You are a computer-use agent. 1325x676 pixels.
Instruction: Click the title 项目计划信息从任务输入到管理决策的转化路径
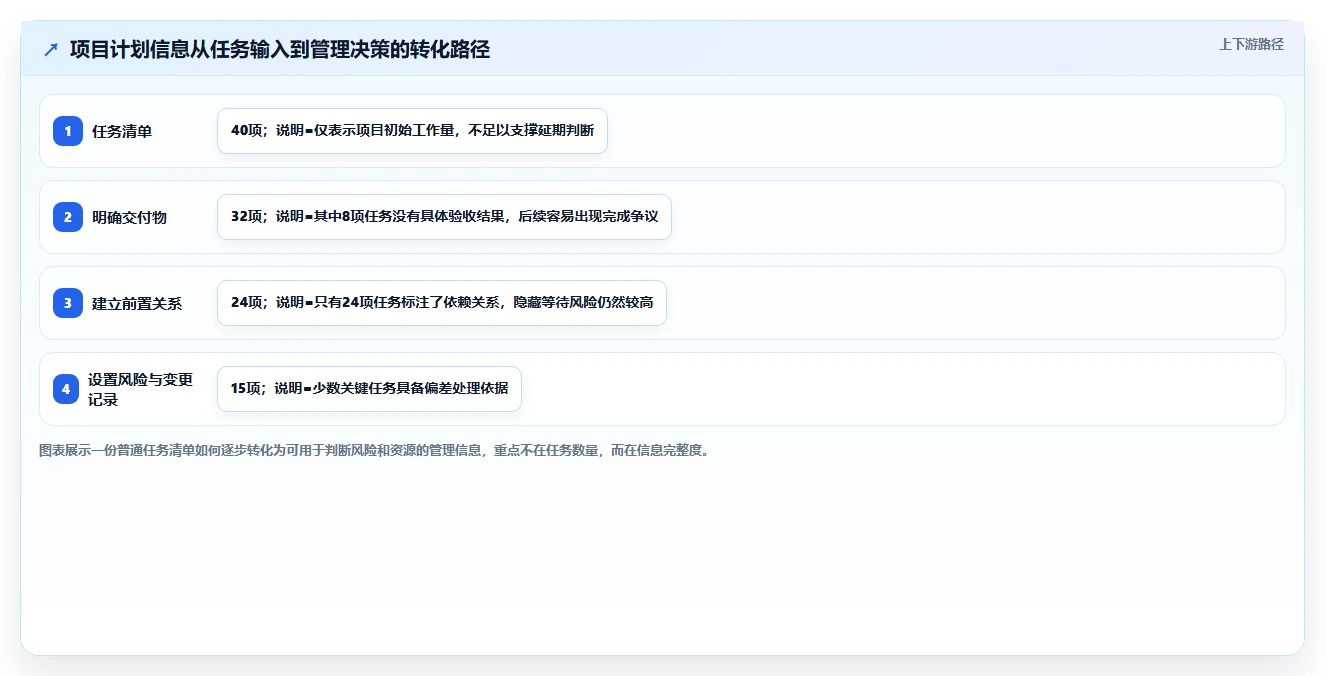(280, 49)
